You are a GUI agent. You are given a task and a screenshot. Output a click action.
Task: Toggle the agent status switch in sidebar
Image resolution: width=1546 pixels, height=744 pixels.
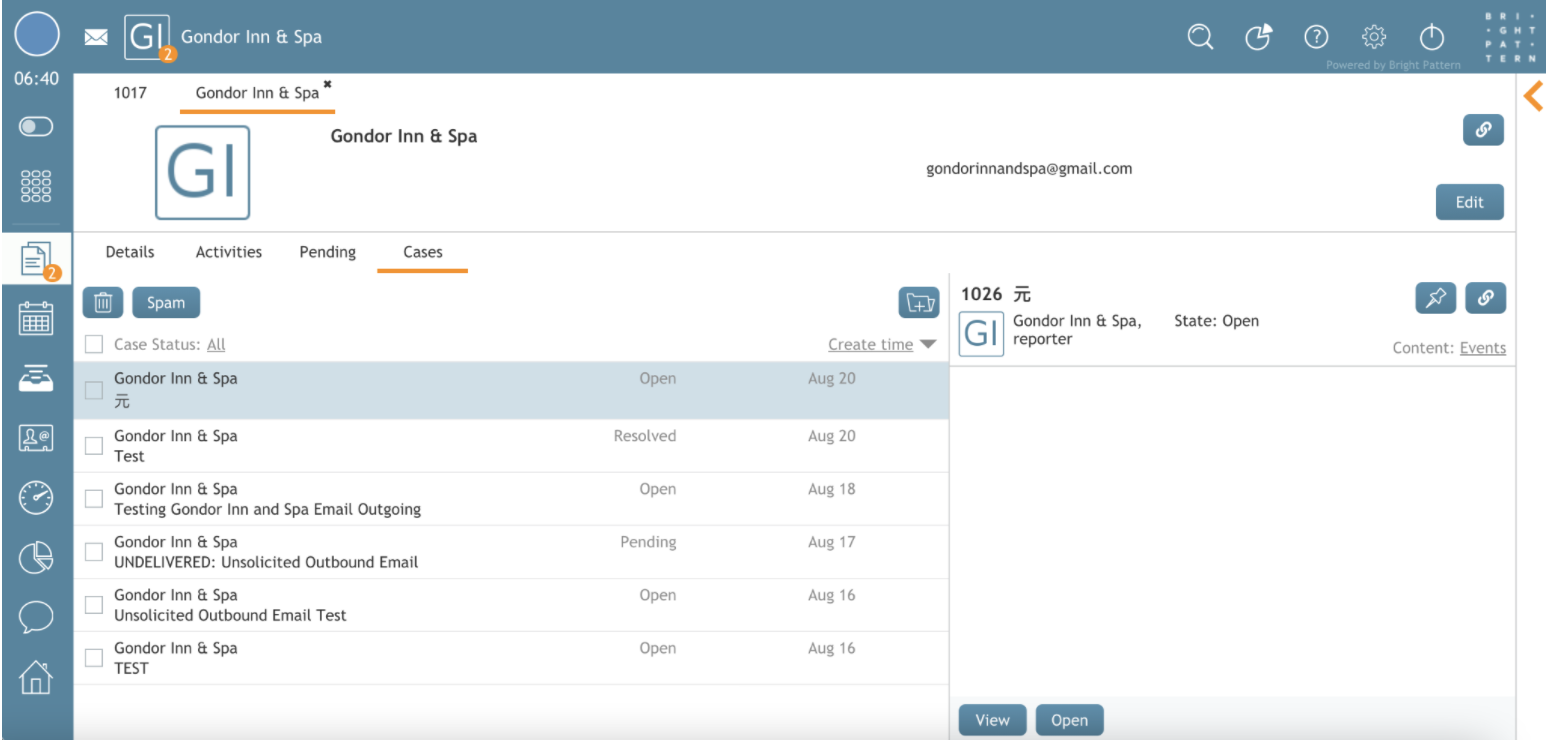click(x=36, y=127)
